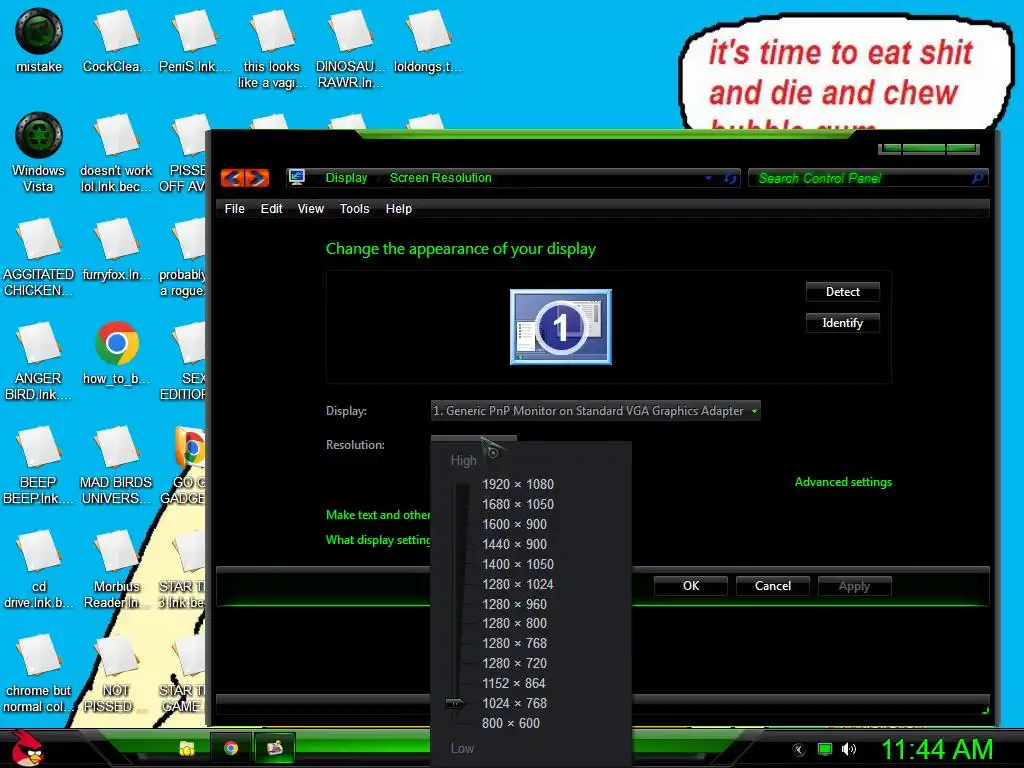Click the volume speaker tray icon
Image resolution: width=1024 pixels, height=768 pixels.
click(x=849, y=749)
